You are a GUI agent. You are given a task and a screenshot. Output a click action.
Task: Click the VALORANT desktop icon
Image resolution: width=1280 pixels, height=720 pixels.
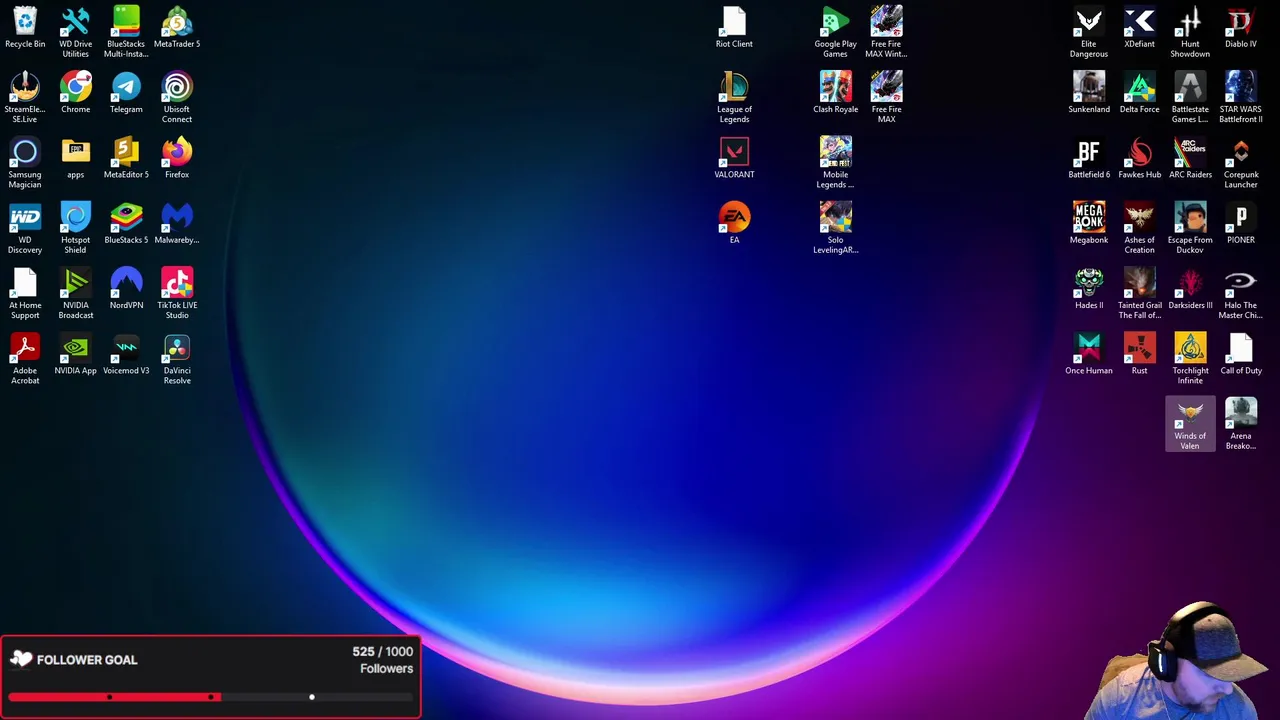click(734, 151)
